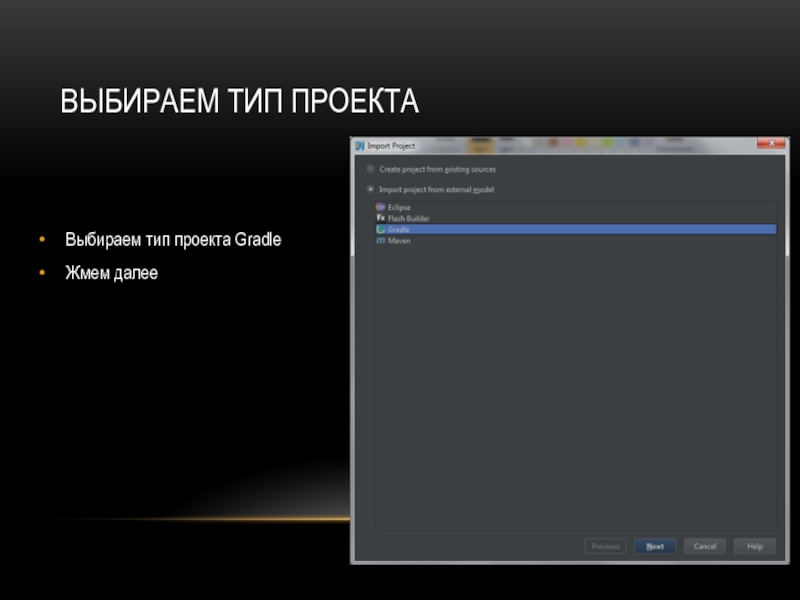Click the Next button
Viewport: 800px width, 600px height.
pyautogui.click(x=655, y=546)
